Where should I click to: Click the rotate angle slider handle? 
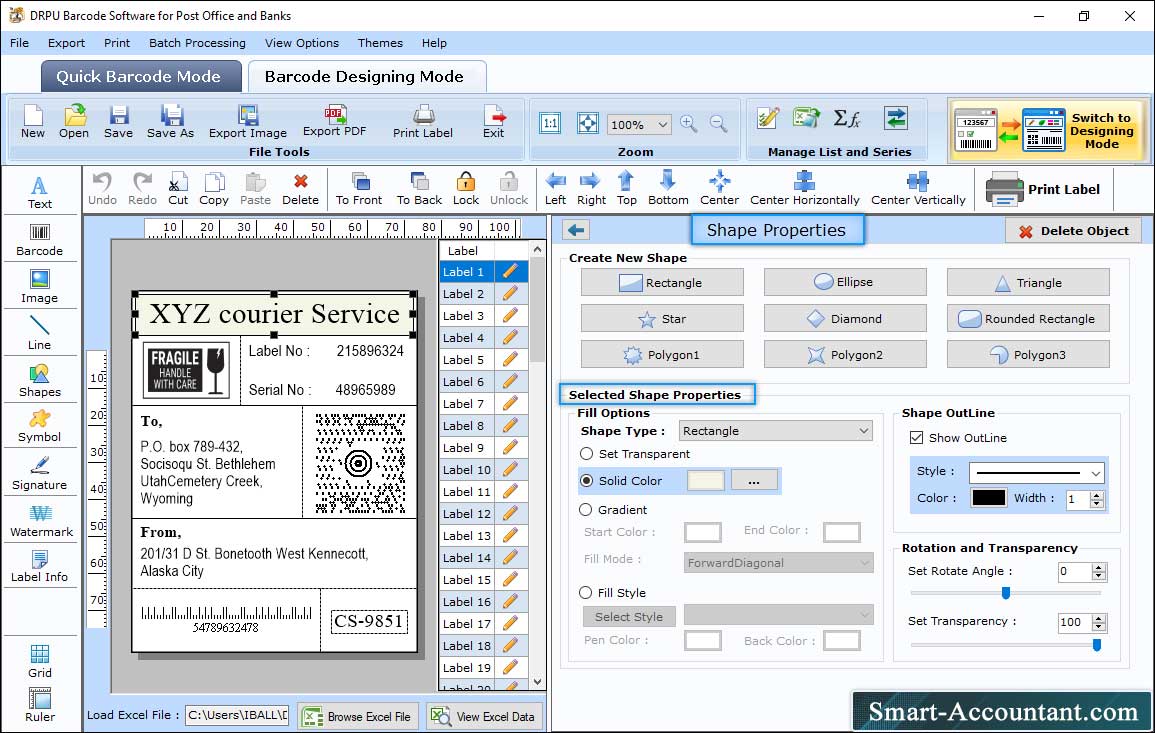pyautogui.click(x=1005, y=592)
